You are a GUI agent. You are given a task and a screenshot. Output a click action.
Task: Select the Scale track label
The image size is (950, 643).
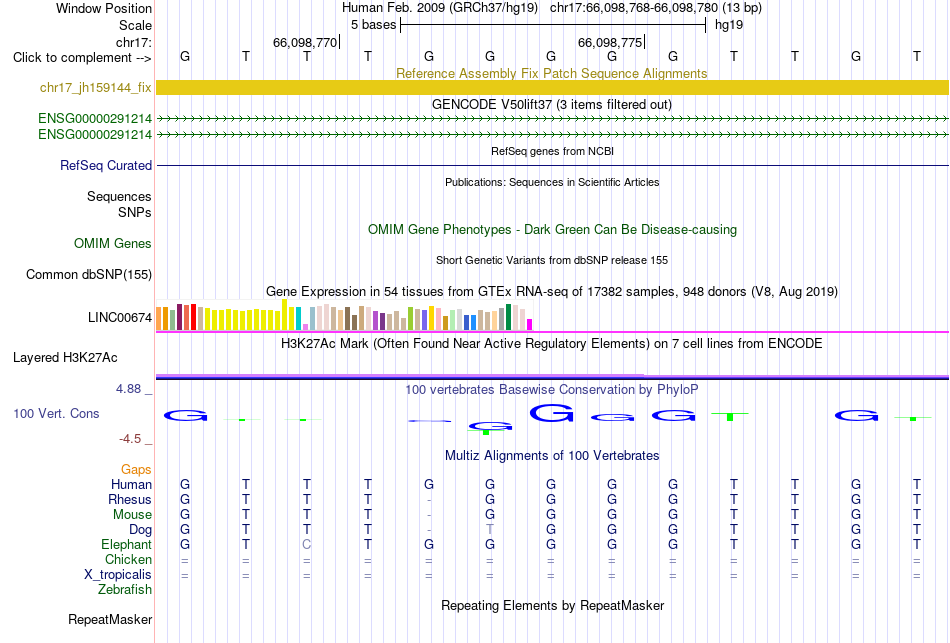point(135,25)
